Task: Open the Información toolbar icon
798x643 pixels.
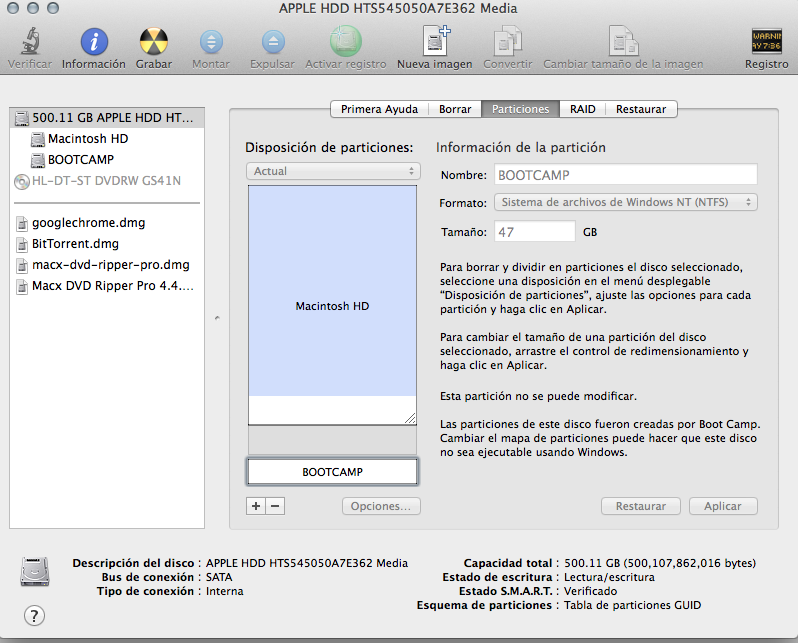Action: pos(94,41)
